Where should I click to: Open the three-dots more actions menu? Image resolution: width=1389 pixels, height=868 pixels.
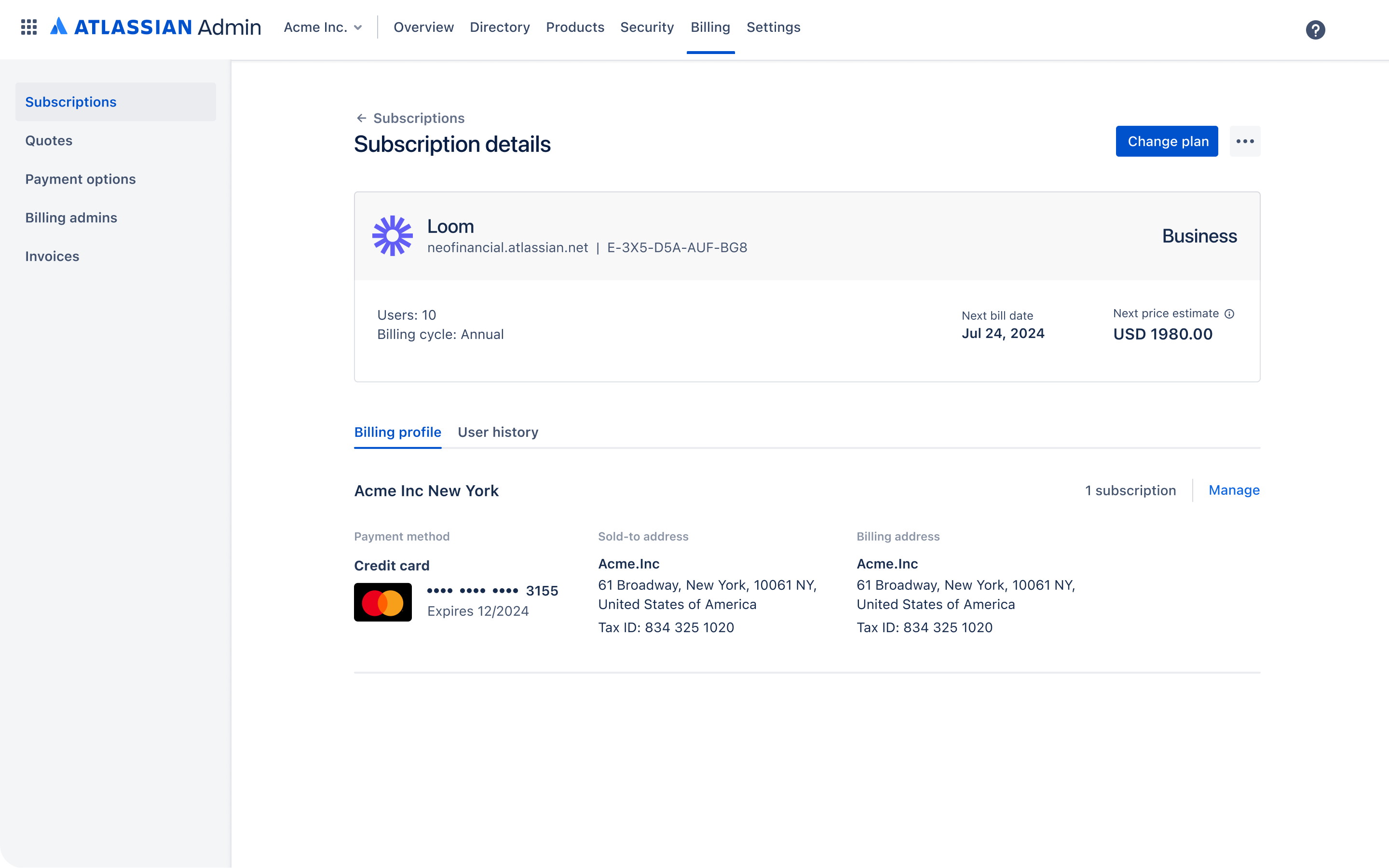(x=1245, y=141)
